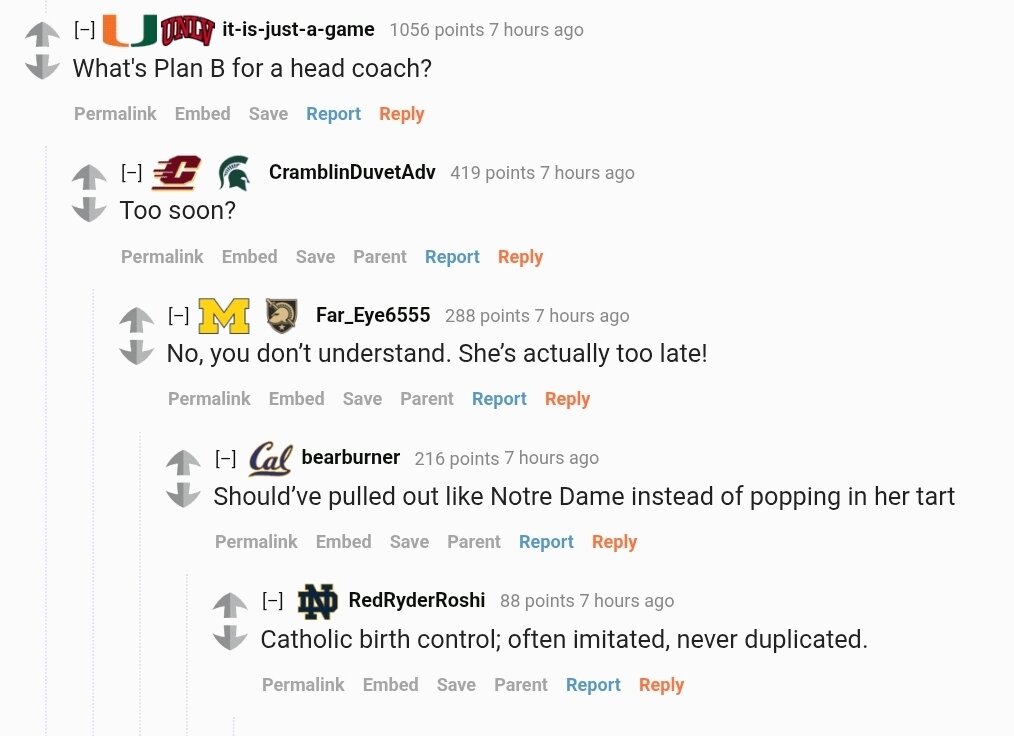Save Far_Eye6555's comment
The image size is (1014, 736).
[x=362, y=399]
